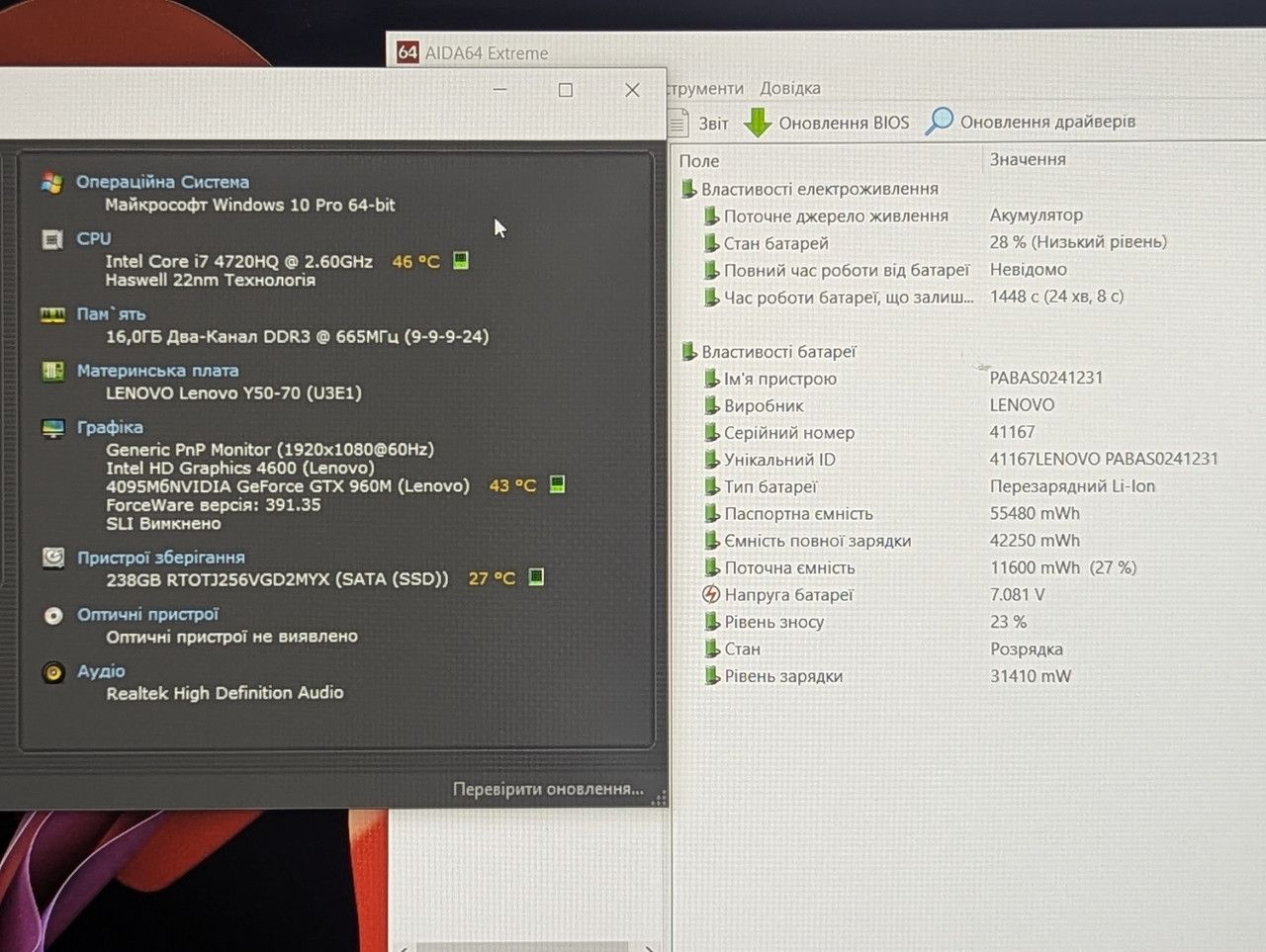Viewport: 1266px width, 952px height.
Task: Click Перевірити оновлення... link at window bottom
Action: [548, 789]
